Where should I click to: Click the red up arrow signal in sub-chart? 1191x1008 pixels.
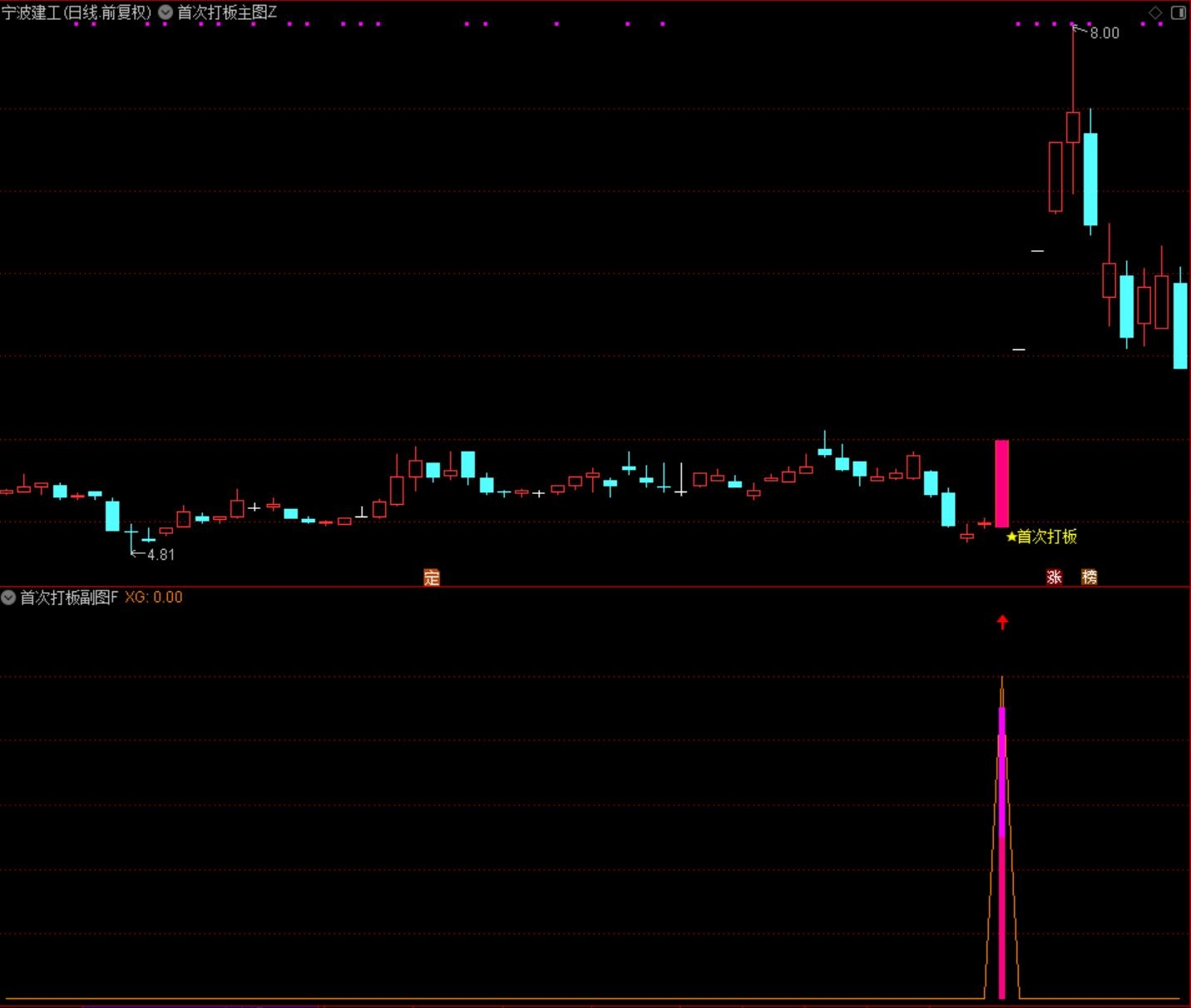coord(1002,622)
